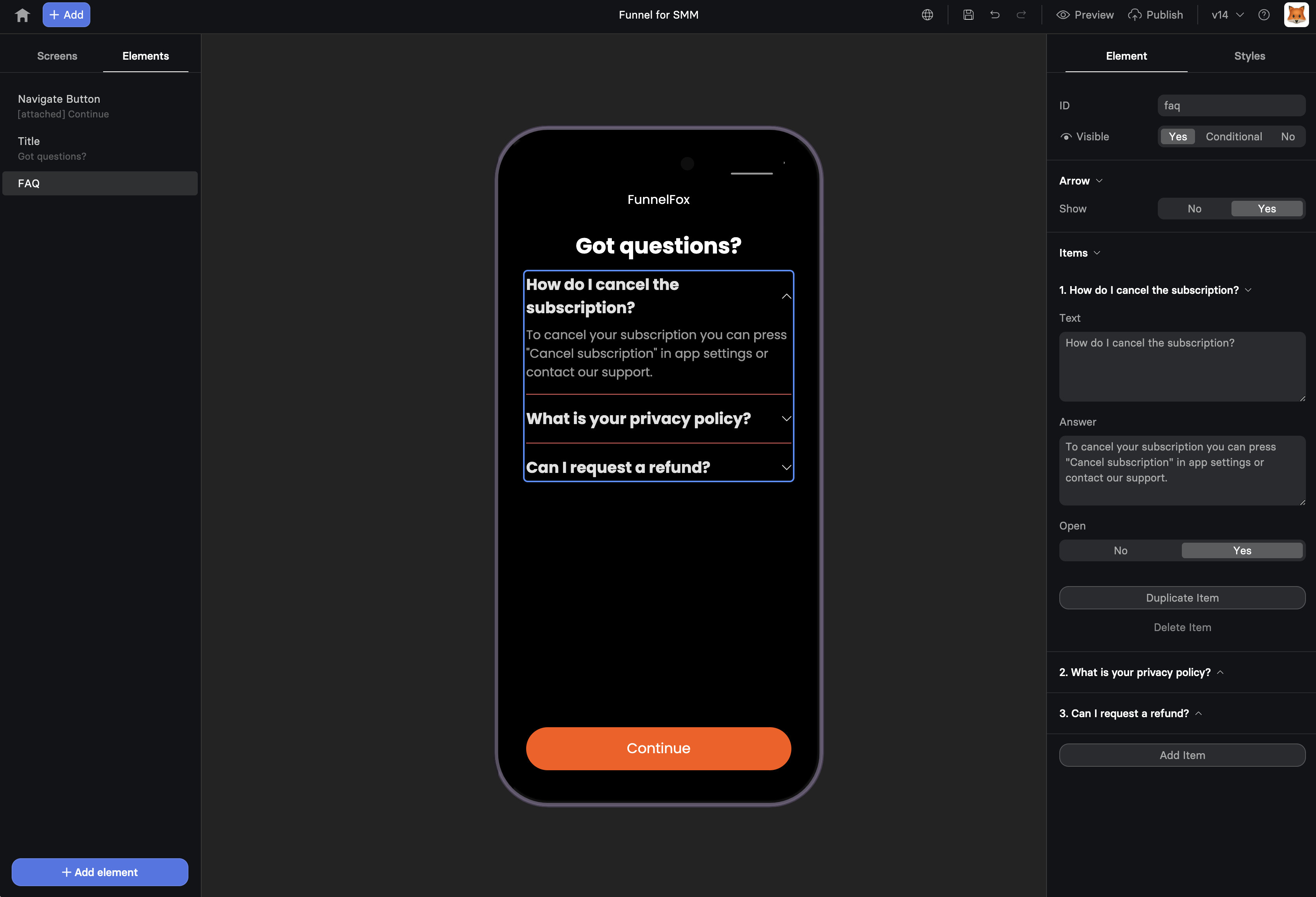This screenshot has width=1316, height=897.
Task: Click the Add Item button
Action: (x=1182, y=756)
